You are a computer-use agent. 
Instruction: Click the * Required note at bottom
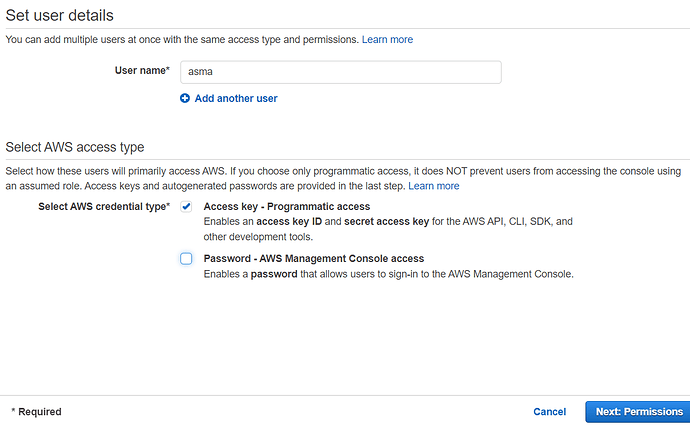[x=36, y=412]
